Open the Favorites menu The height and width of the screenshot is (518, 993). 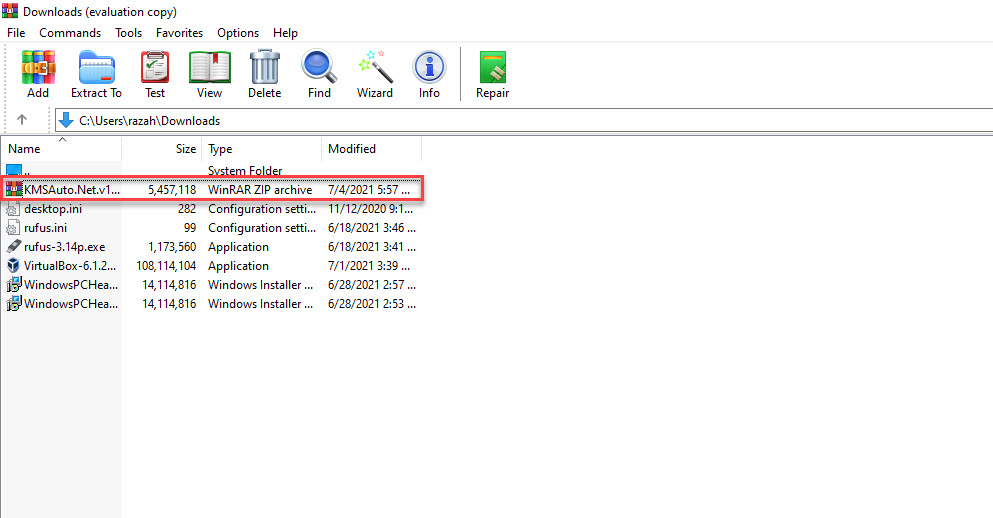click(179, 33)
